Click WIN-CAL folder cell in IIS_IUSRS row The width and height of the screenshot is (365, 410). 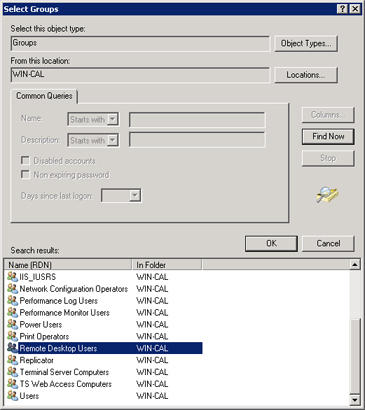pos(152,277)
